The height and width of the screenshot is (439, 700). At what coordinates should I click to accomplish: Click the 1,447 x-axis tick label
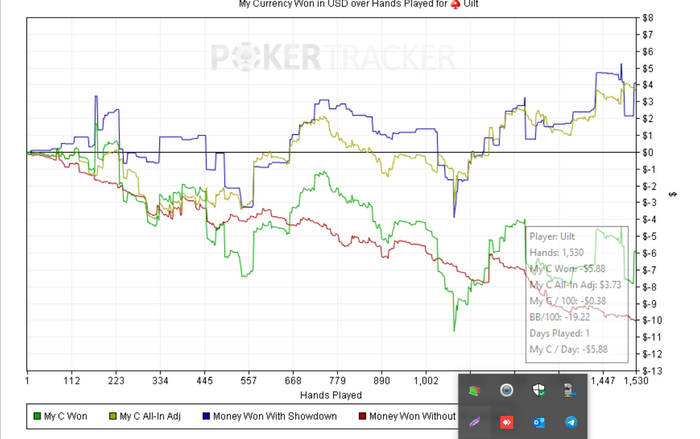coord(603,381)
